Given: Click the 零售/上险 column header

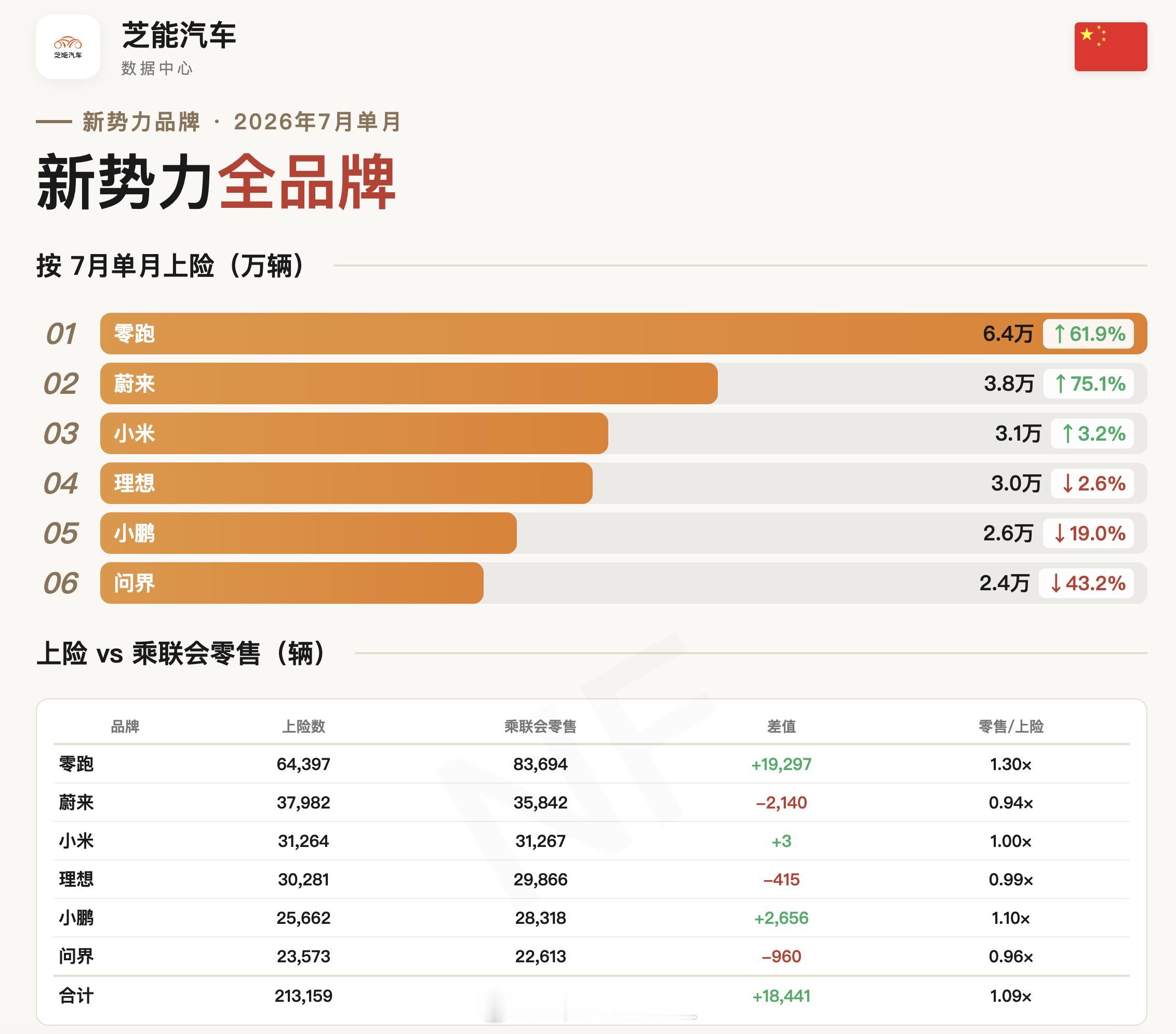Looking at the screenshot, I should tap(1011, 726).
